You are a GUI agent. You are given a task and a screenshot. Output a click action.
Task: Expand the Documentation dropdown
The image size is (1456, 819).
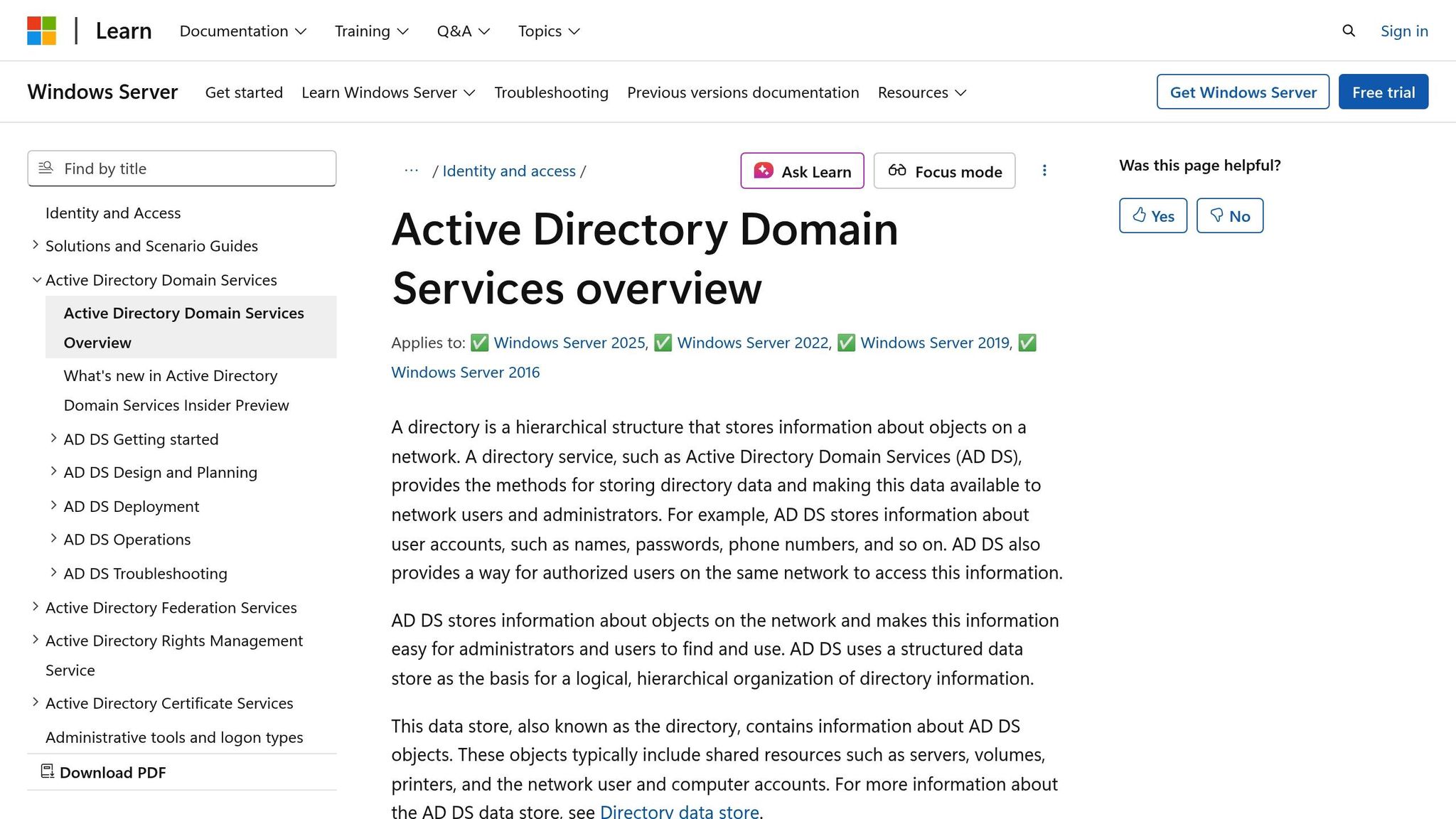pos(242,31)
